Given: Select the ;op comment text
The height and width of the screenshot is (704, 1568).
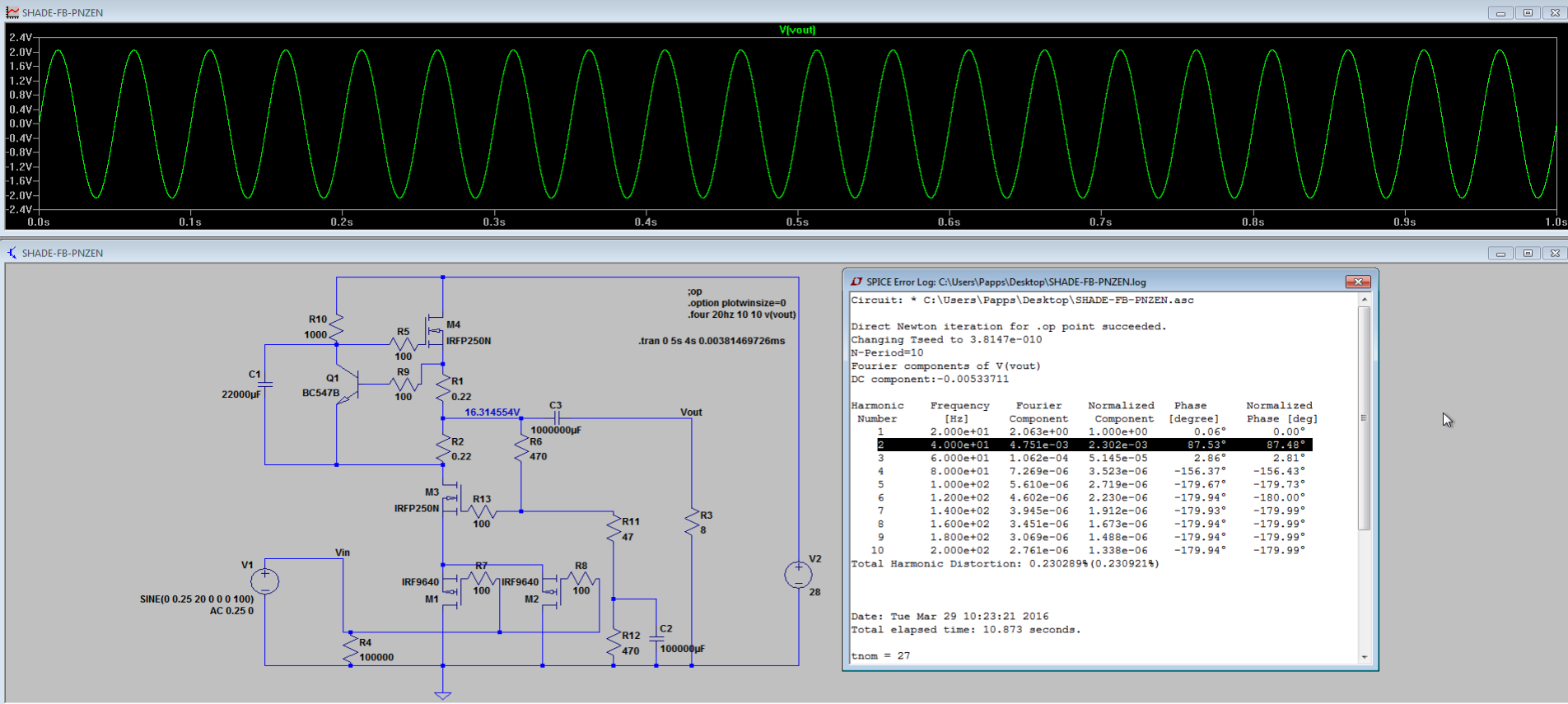Looking at the screenshot, I should [695, 291].
